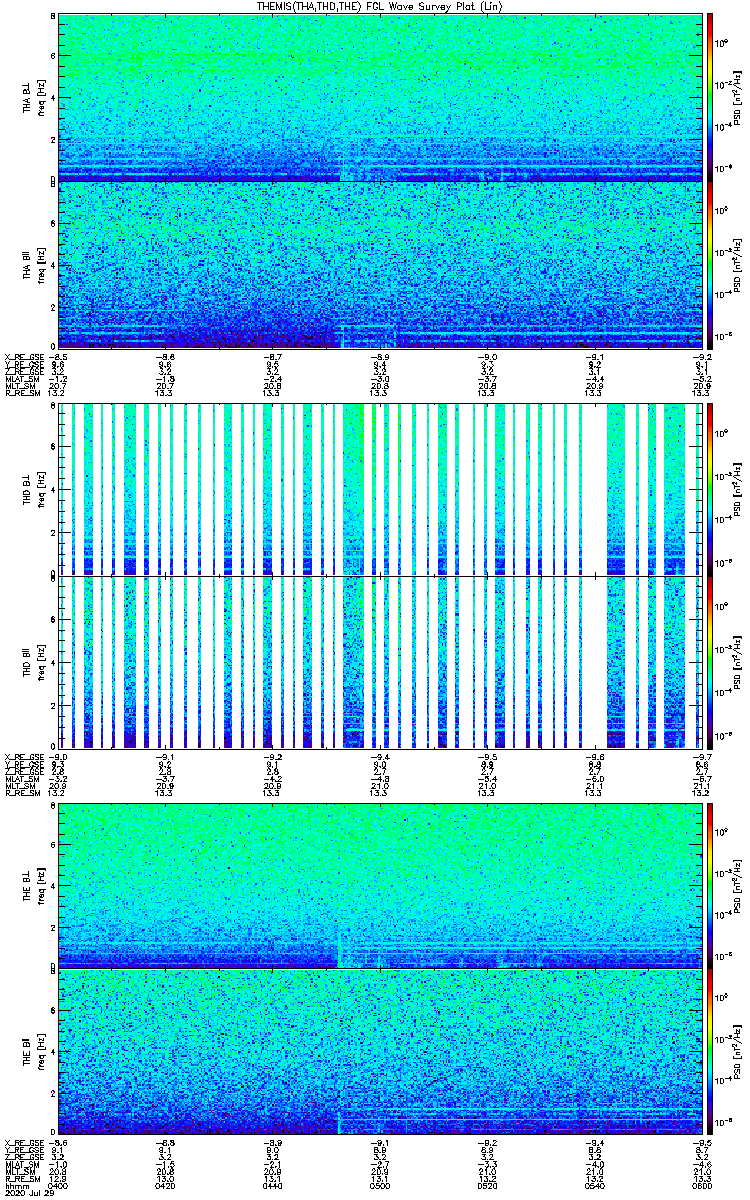Click the R_RE_SM row label under the THA panels
The image size is (750, 1200).
[x=21, y=393]
